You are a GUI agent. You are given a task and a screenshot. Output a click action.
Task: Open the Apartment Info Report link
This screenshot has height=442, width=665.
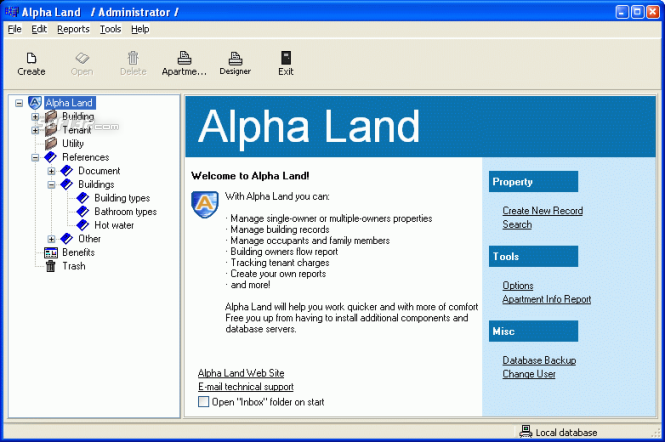coord(547,299)
